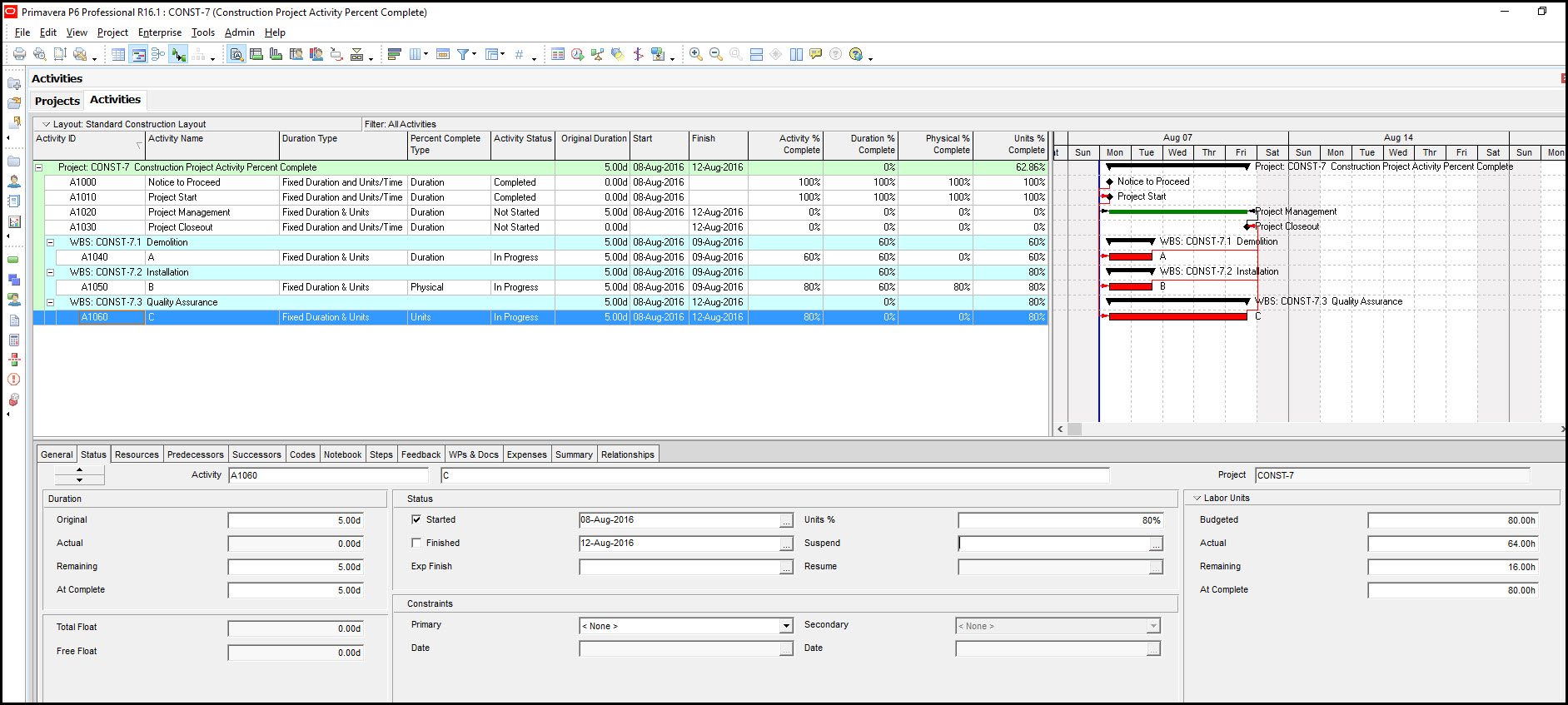Click the green Project Management Gantt bar

tap(1178, 211)
